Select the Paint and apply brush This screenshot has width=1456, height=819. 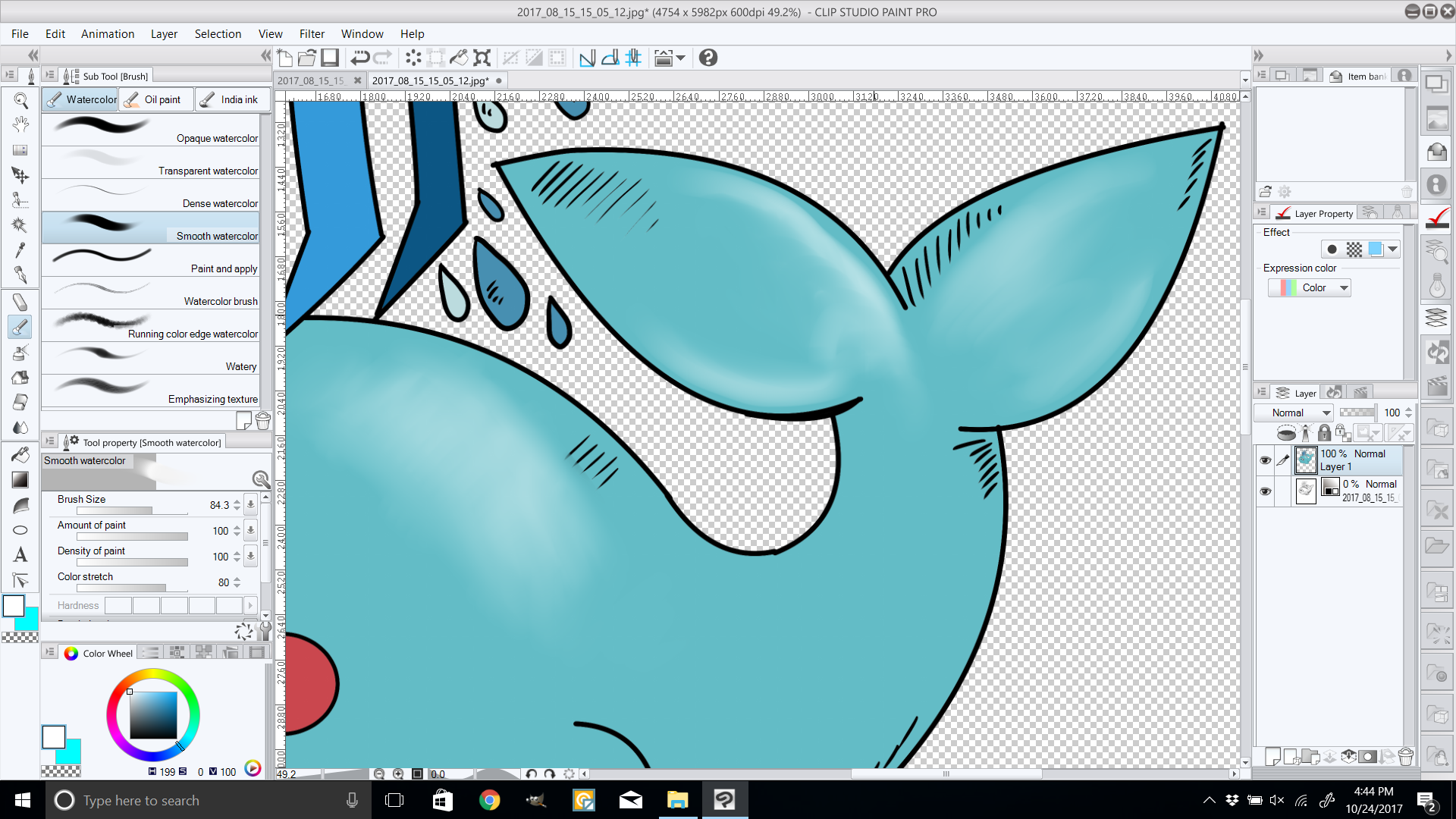point(151,259)
